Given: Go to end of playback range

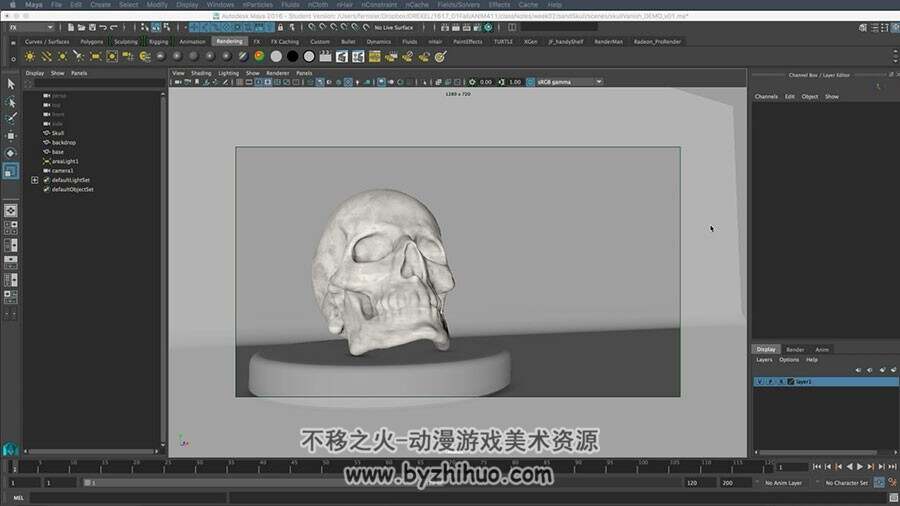Looking at the screenshot, I should (x=892, y=467).
